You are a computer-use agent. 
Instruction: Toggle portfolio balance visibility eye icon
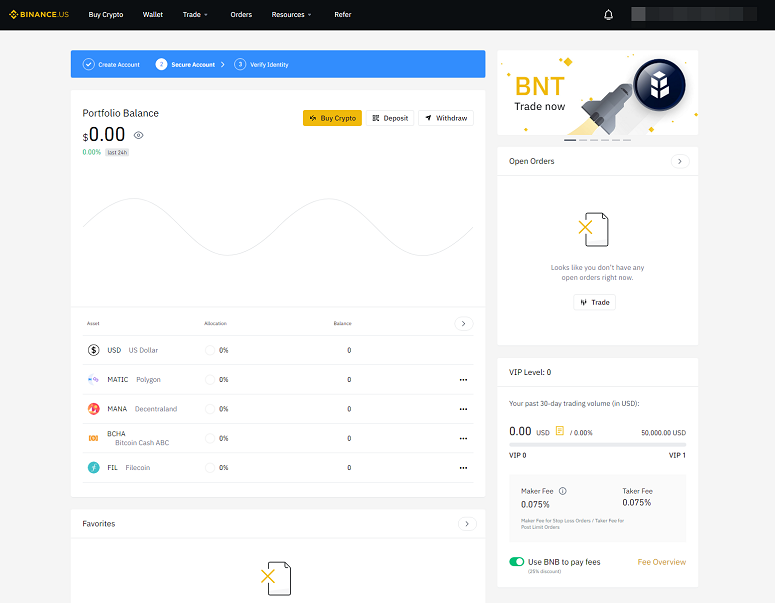click(138, 135)
